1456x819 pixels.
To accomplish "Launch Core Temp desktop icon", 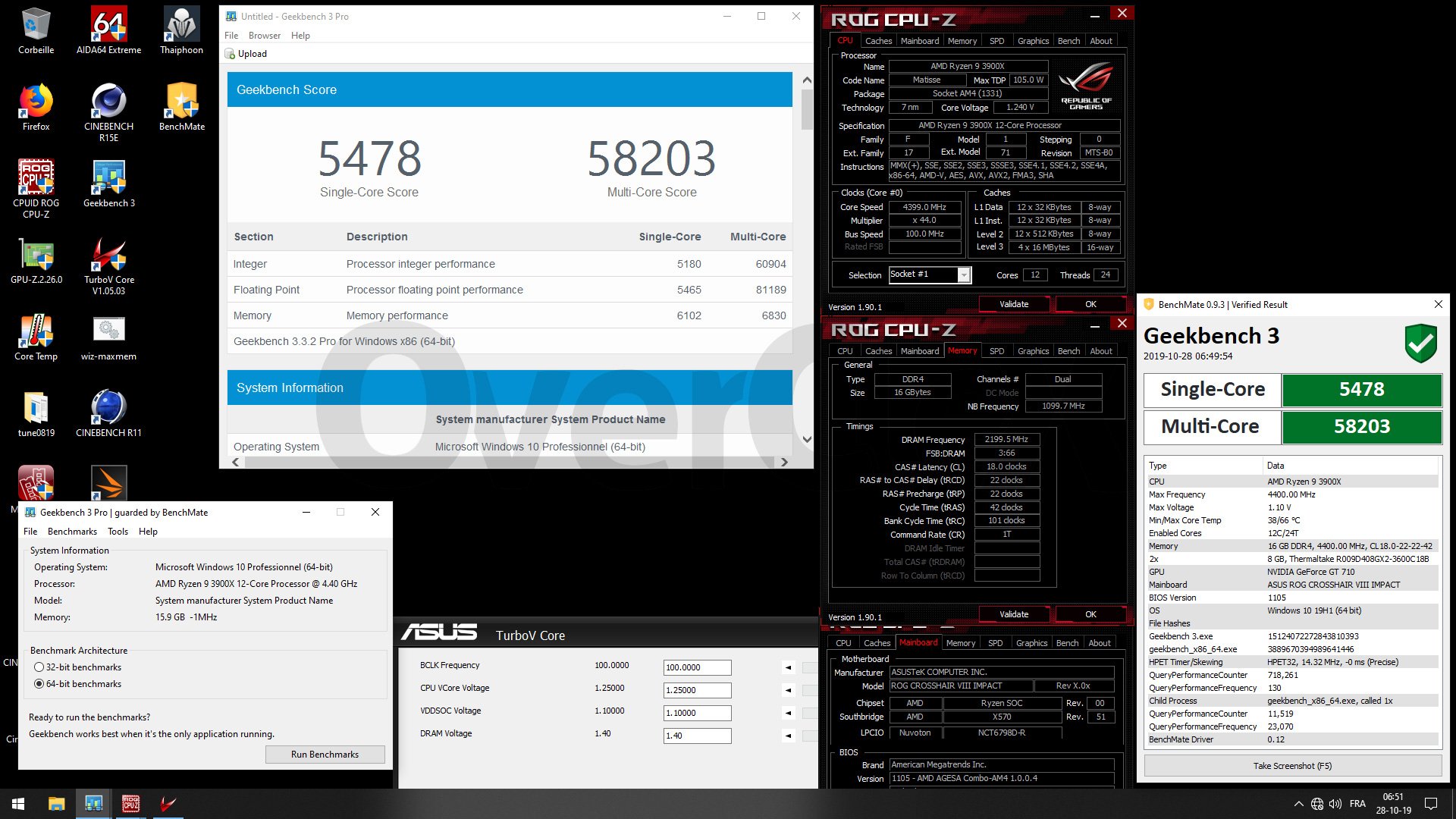I will [36, 337].
